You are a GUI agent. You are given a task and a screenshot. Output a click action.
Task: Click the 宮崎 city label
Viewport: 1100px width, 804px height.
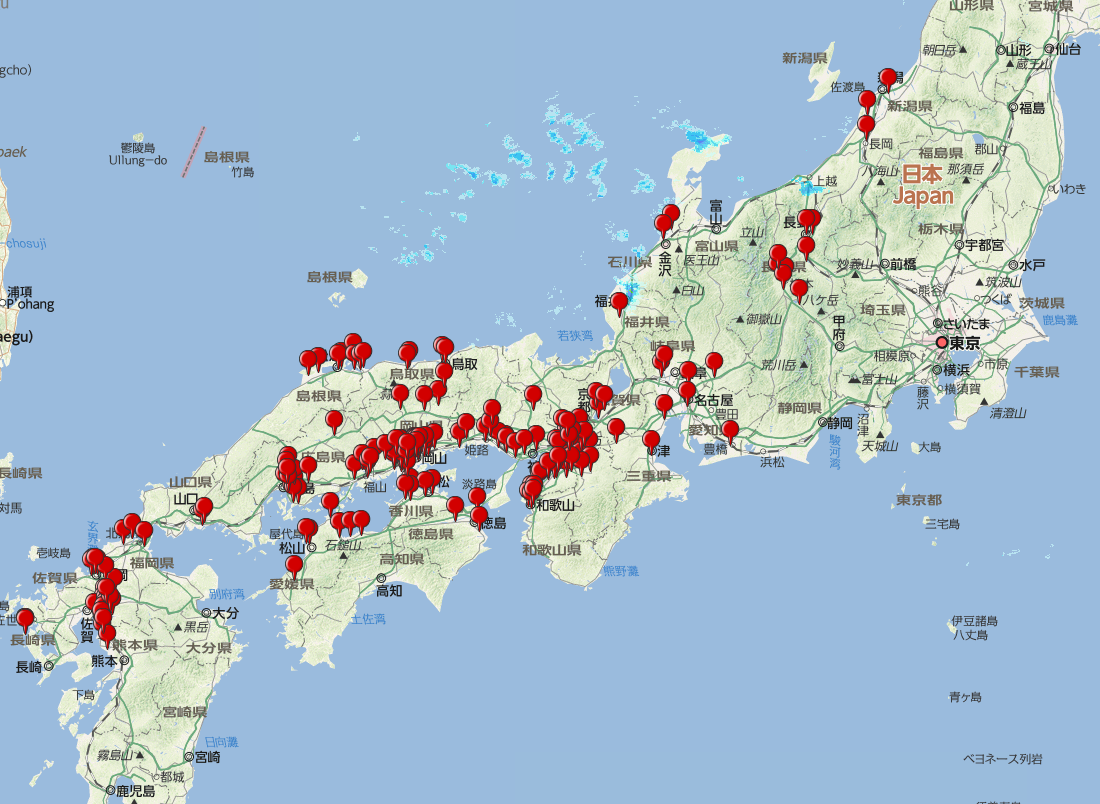tap(208, 757)
